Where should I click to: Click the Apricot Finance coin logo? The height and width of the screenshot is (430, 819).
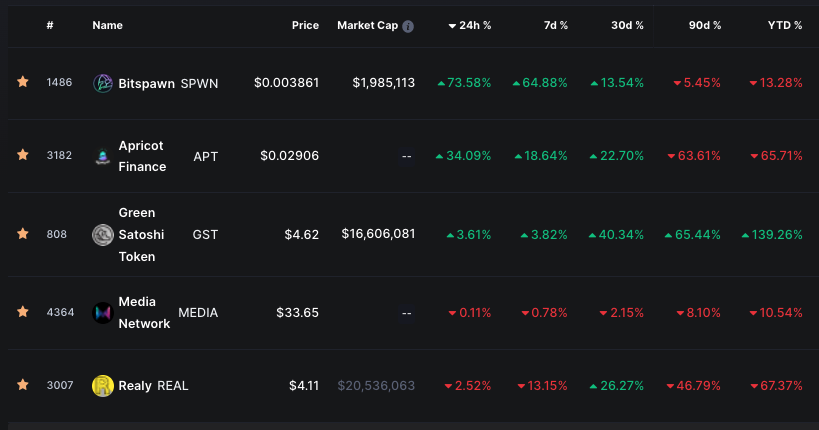pyautogui.click(x=103, y=156)
